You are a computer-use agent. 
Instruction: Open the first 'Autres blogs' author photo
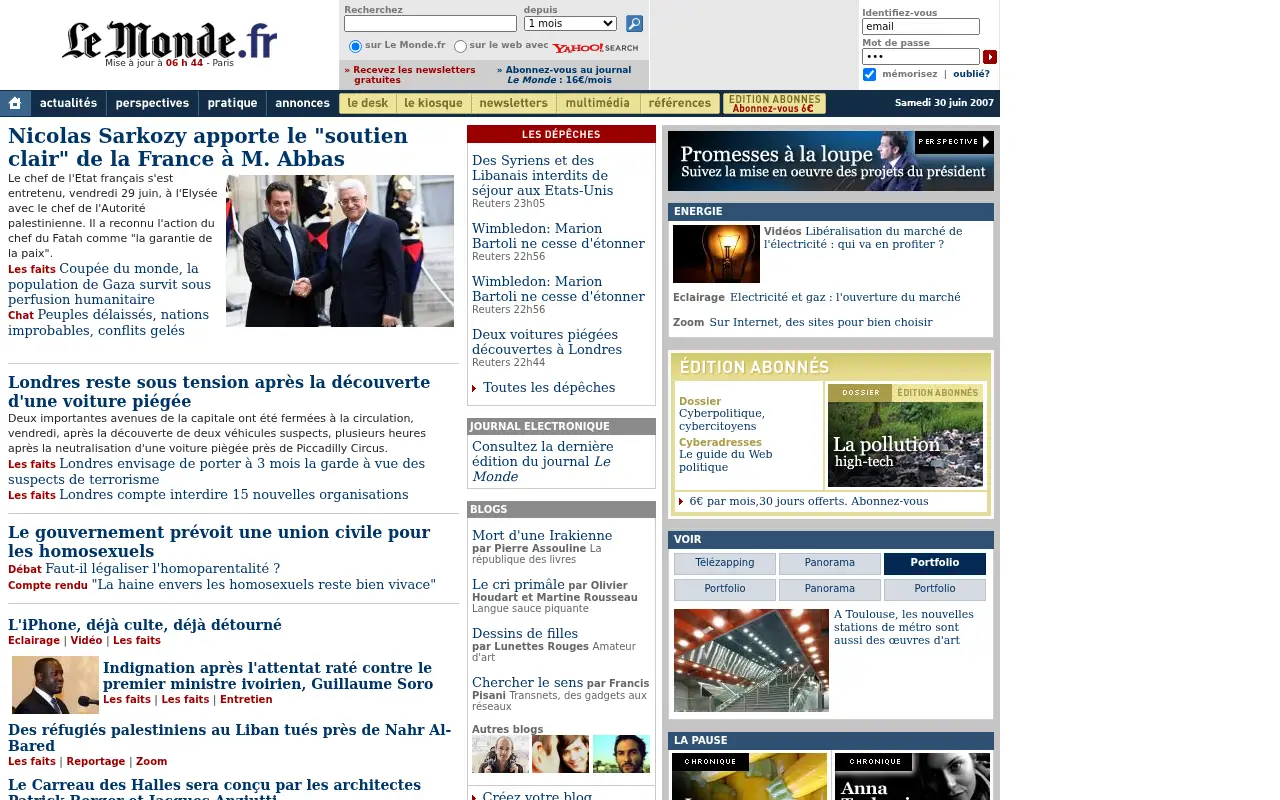(500, 754)
